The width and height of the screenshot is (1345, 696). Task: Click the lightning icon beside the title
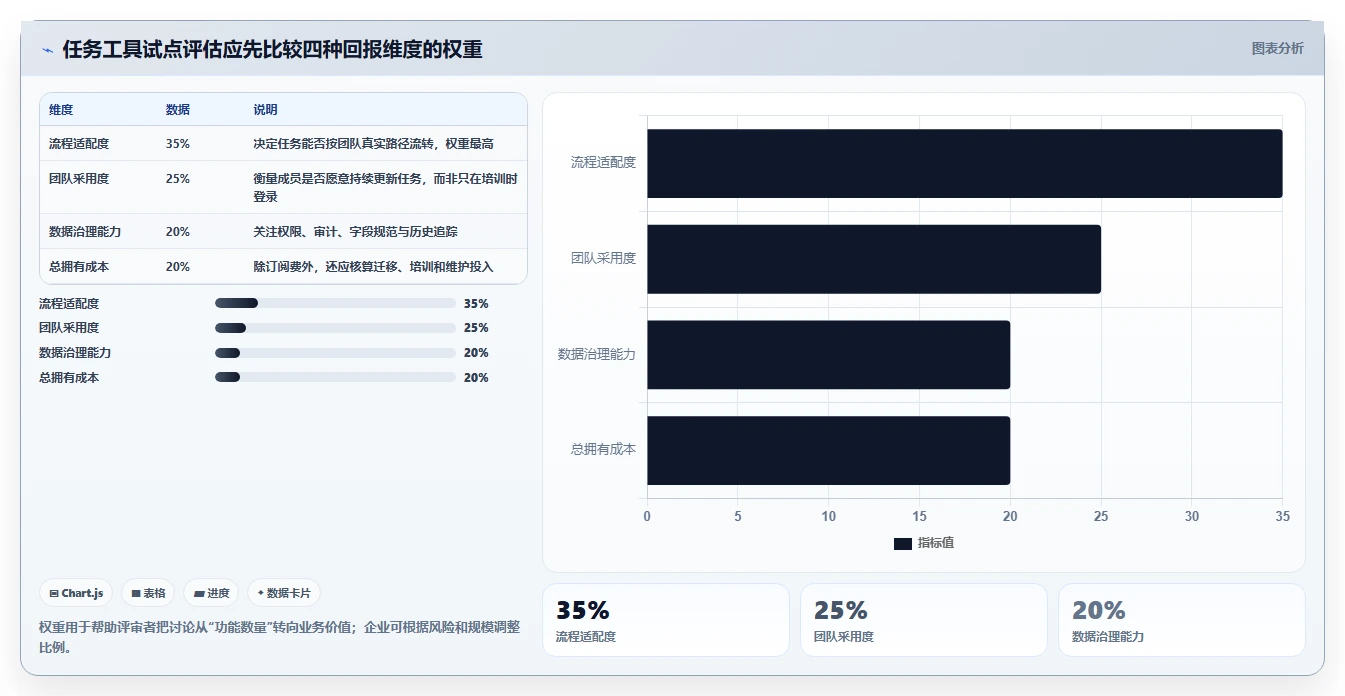tap(48, 50)
